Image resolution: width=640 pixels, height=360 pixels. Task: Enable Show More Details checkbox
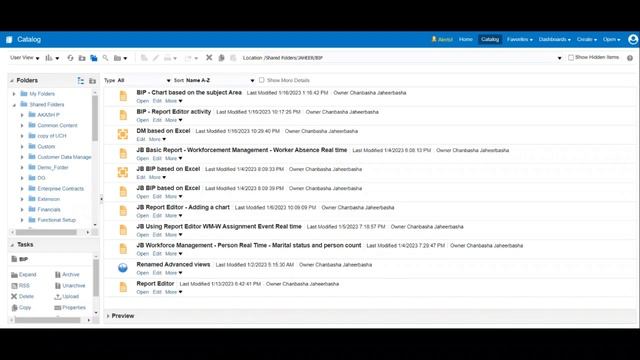262,80
